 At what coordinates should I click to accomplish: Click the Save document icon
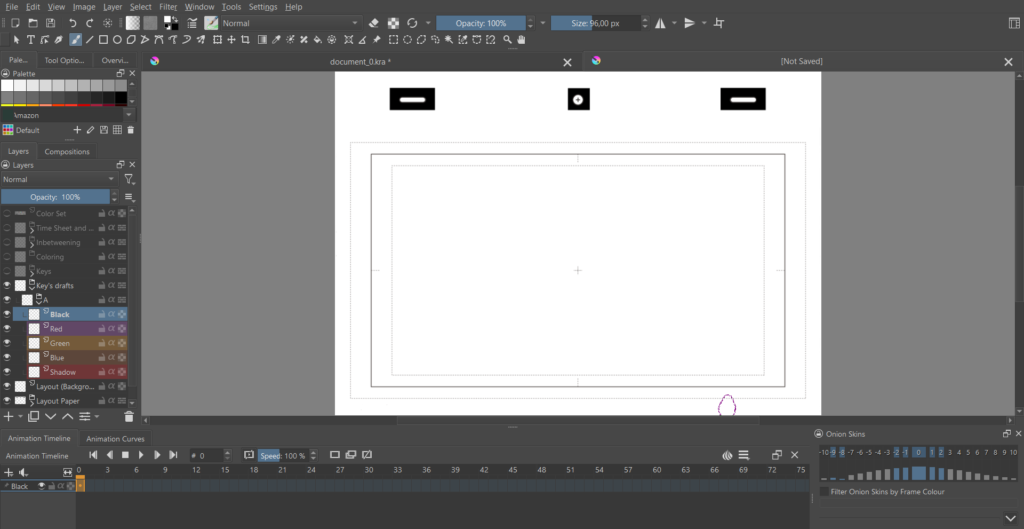(49, 22)
